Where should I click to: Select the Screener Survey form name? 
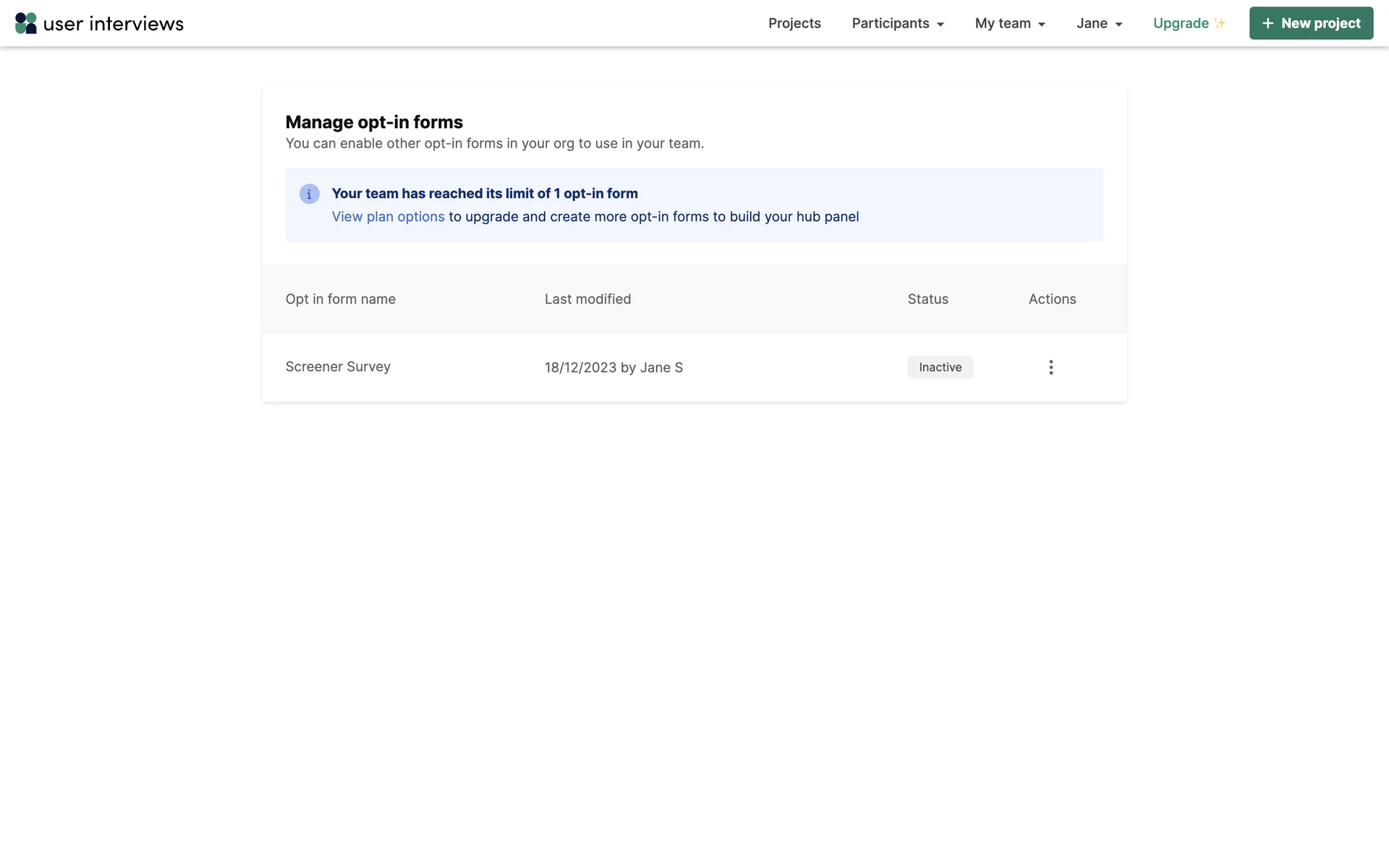(338, 367)
